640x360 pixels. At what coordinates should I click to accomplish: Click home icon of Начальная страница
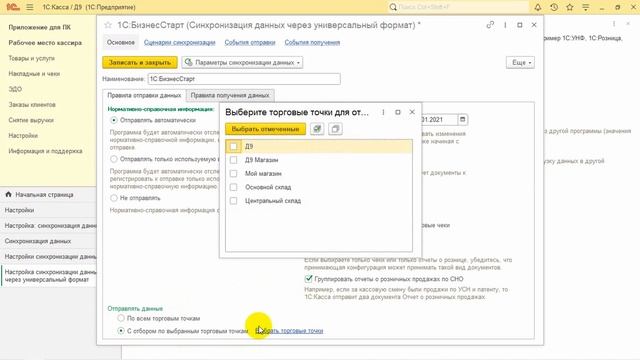click(x=8, y=194)
